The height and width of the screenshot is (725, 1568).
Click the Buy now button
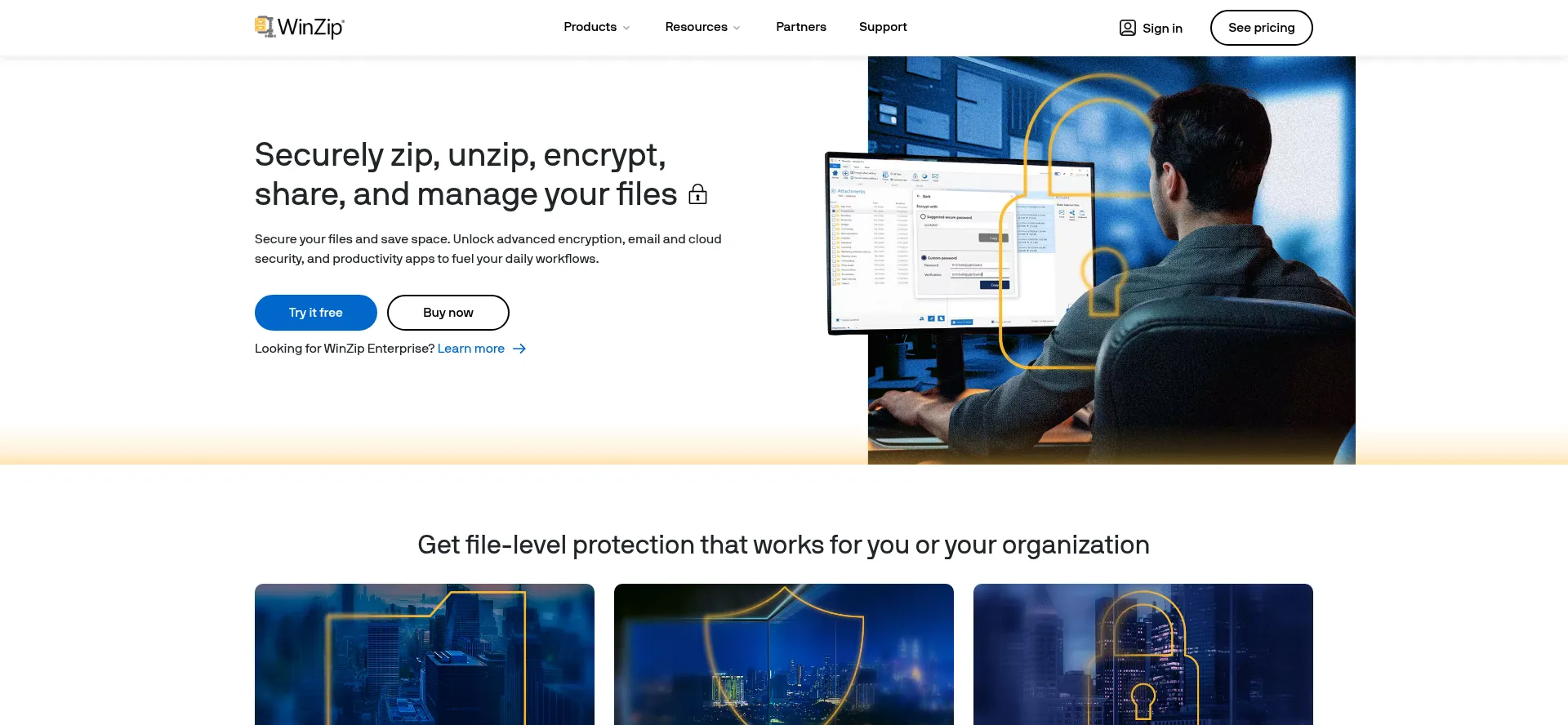pyautogui.click(x=448, y=313)
